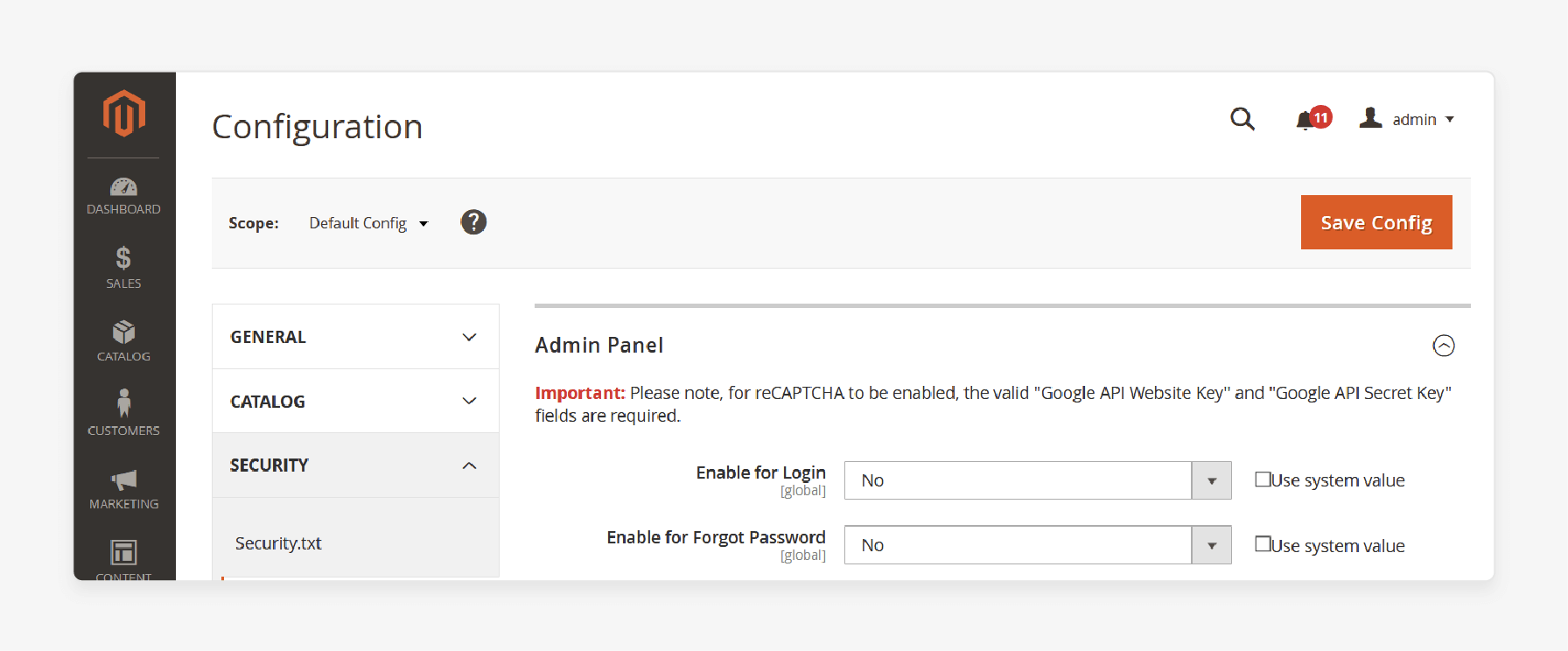1568x651 pixels.
Task: Click the Magento logo icon
Action: click(x=123, y=113)
